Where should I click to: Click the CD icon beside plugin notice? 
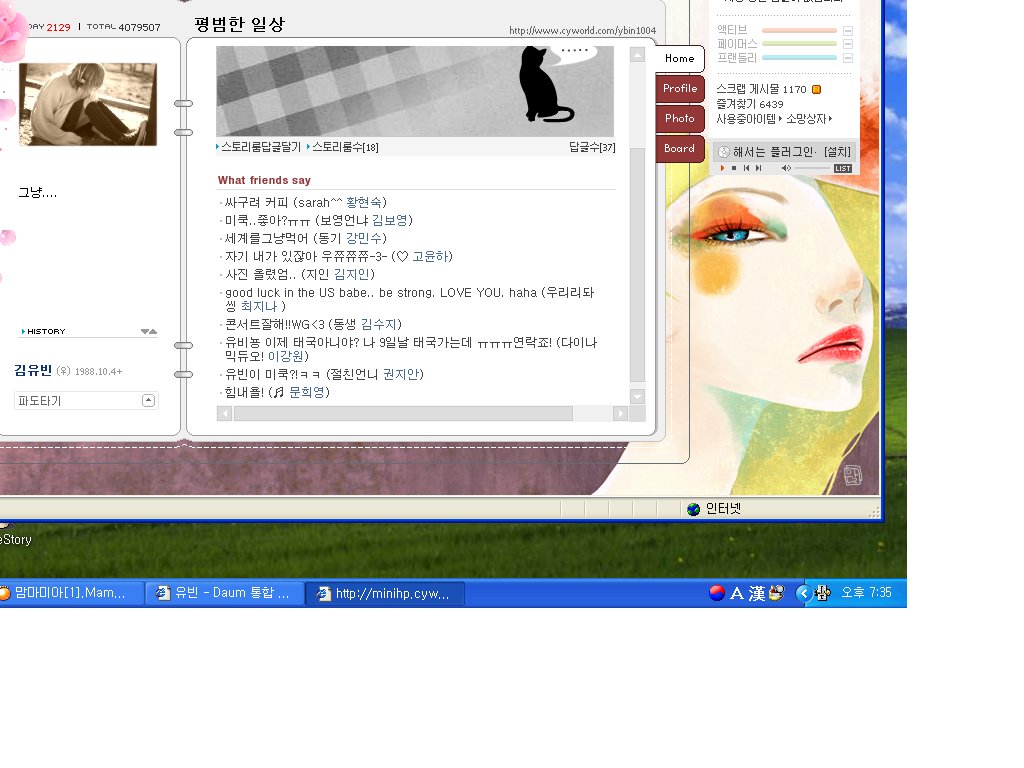[x=724, y=152]
